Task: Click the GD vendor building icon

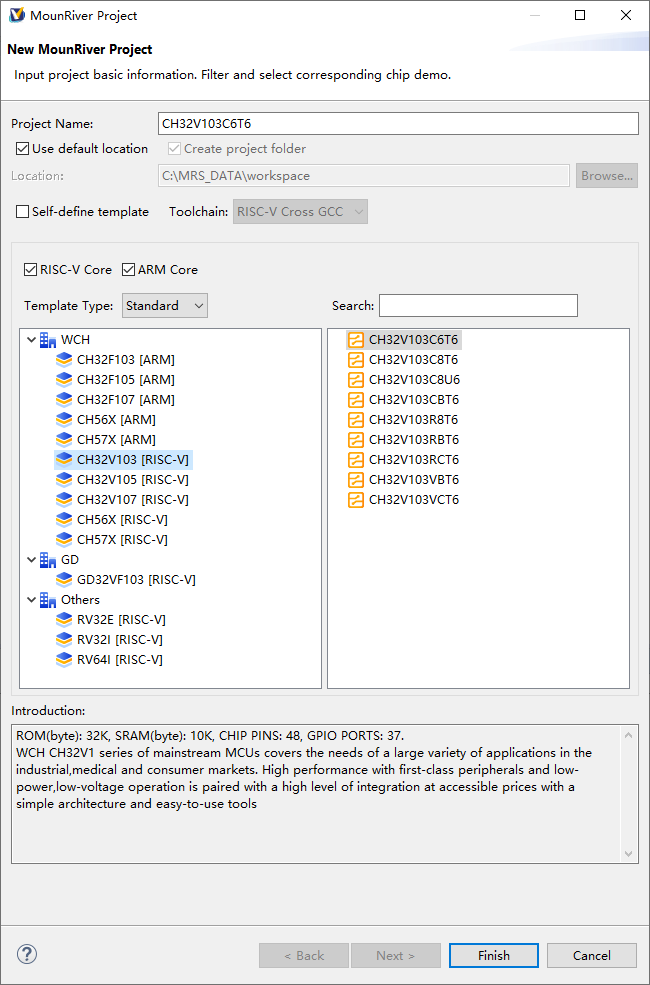Action: click(x=48, y=560)
